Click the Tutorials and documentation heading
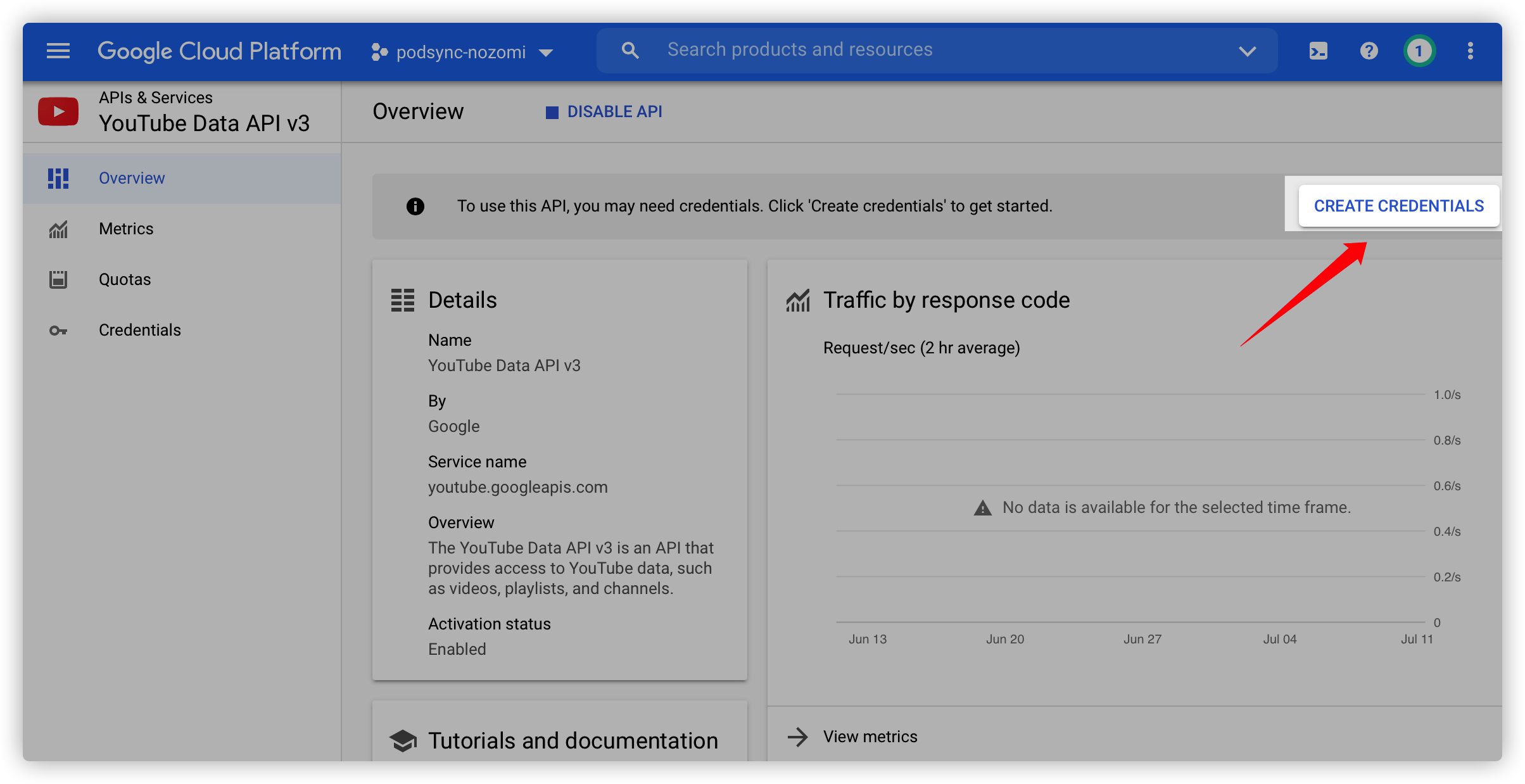Viewport: 1525px width, 784px height. click(573, 740)
